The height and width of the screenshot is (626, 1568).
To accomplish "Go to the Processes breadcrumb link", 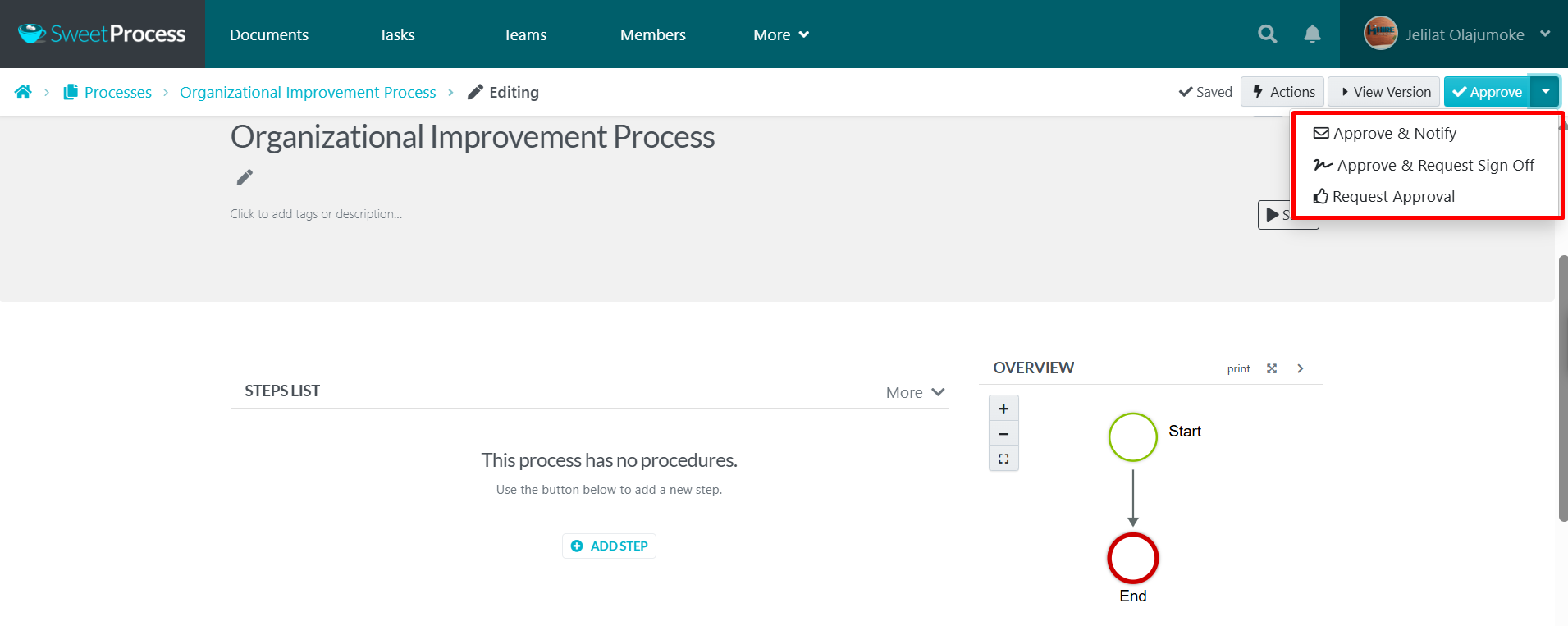I will [x=107, y=92].
